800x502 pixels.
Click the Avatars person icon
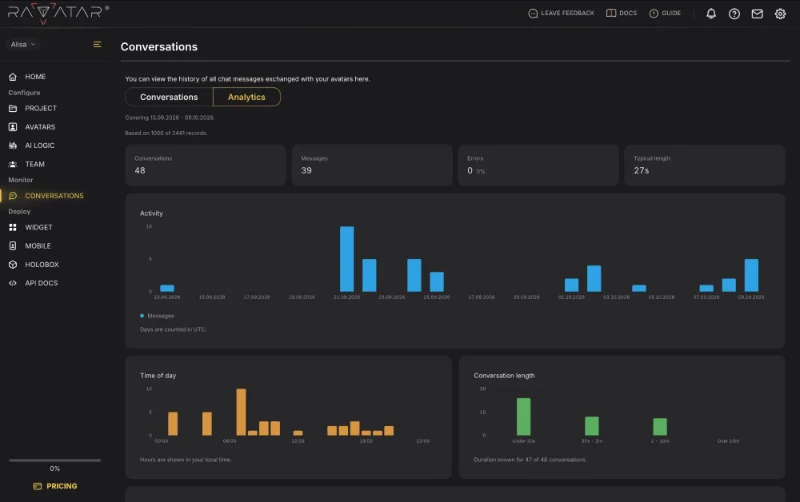(13, 127)
